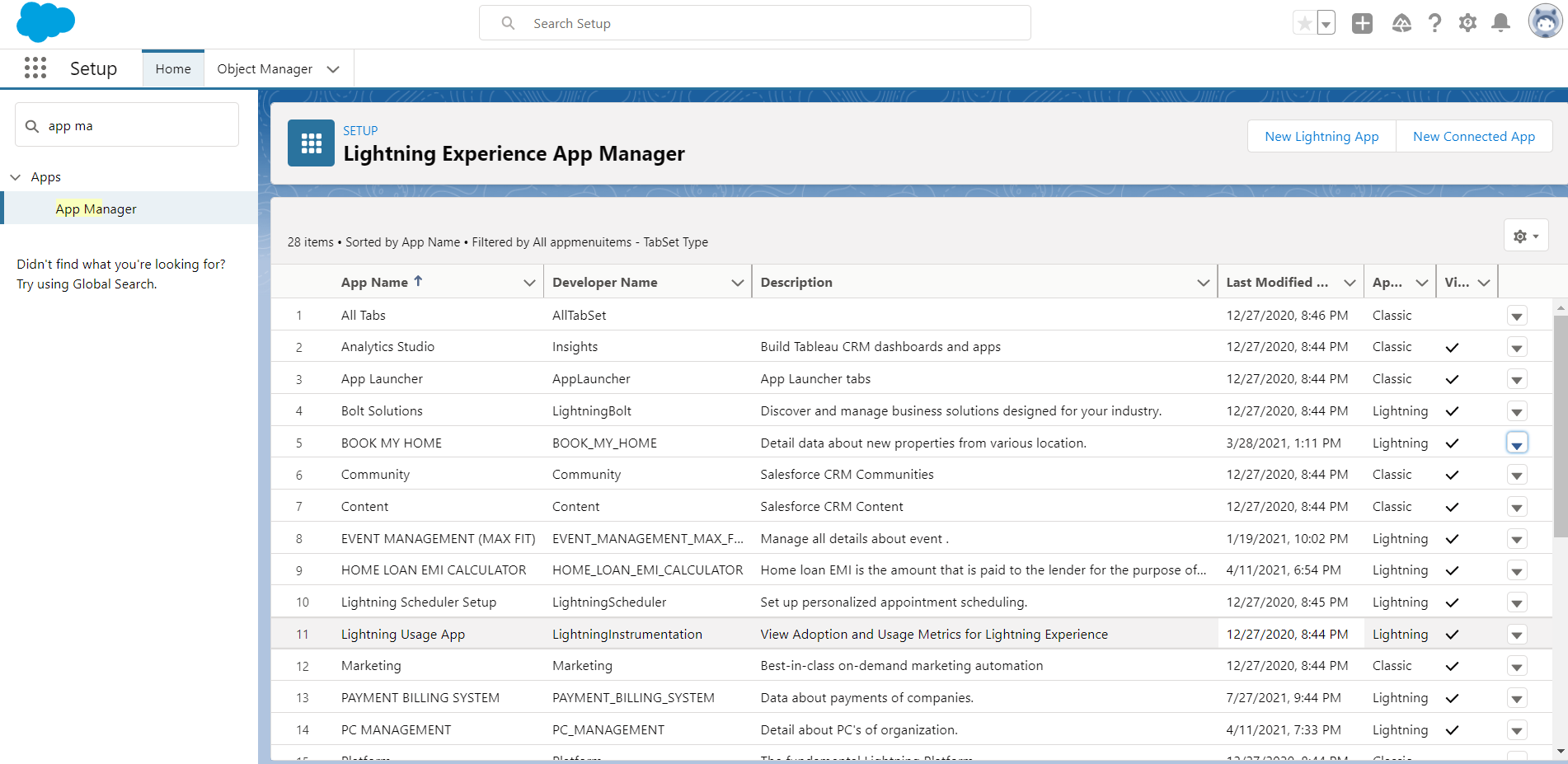Click the New Lightning App button
The image size is (1568, 764).
click(1321, 137)
